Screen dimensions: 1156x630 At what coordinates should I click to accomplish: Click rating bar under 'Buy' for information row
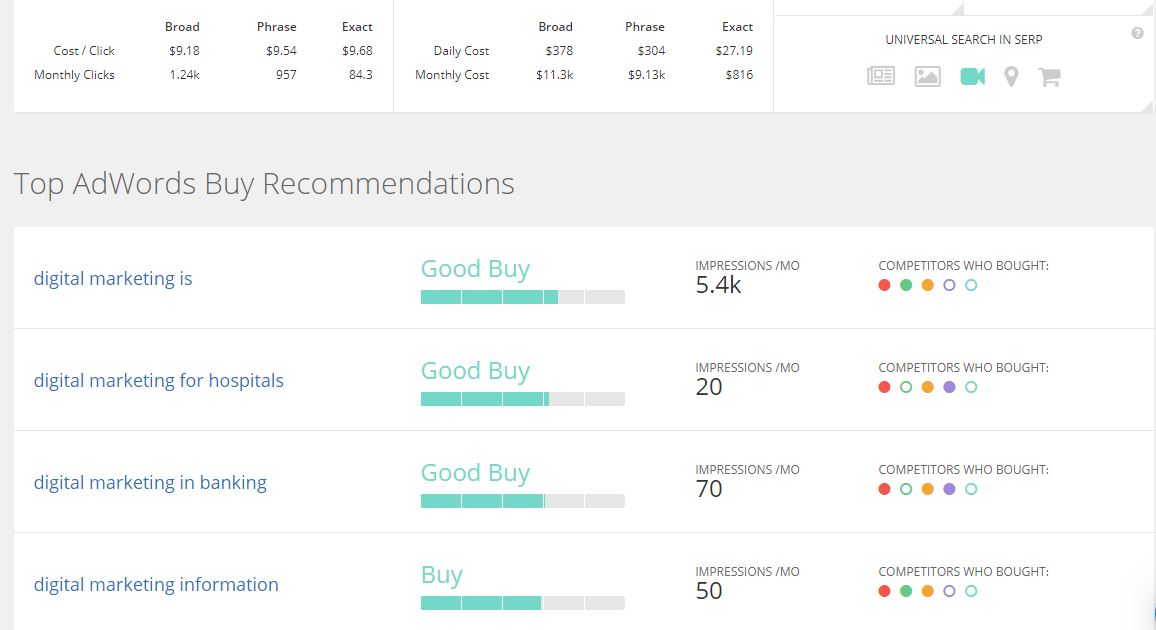522,603
